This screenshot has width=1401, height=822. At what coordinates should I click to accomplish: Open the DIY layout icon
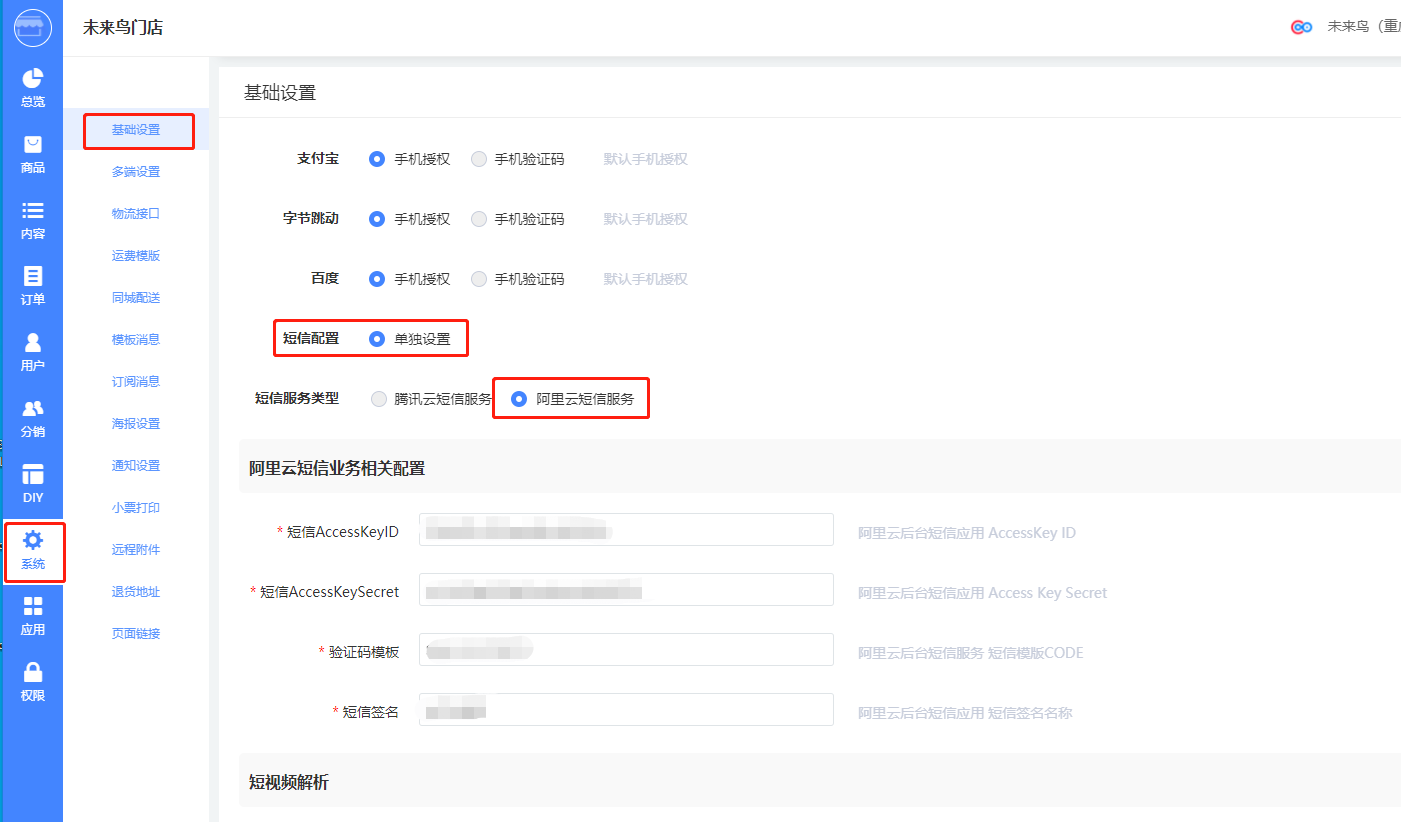(33, 475)
